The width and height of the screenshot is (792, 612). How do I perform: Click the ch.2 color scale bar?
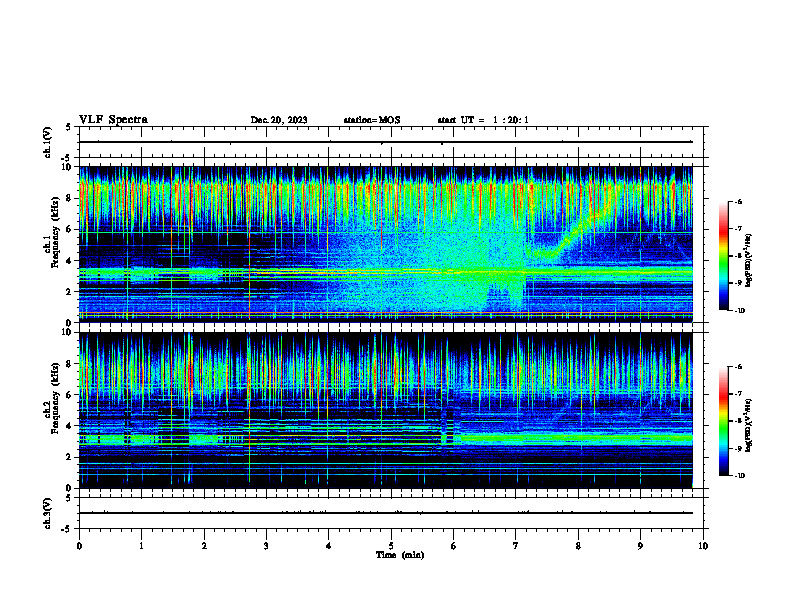coord(724,421)
